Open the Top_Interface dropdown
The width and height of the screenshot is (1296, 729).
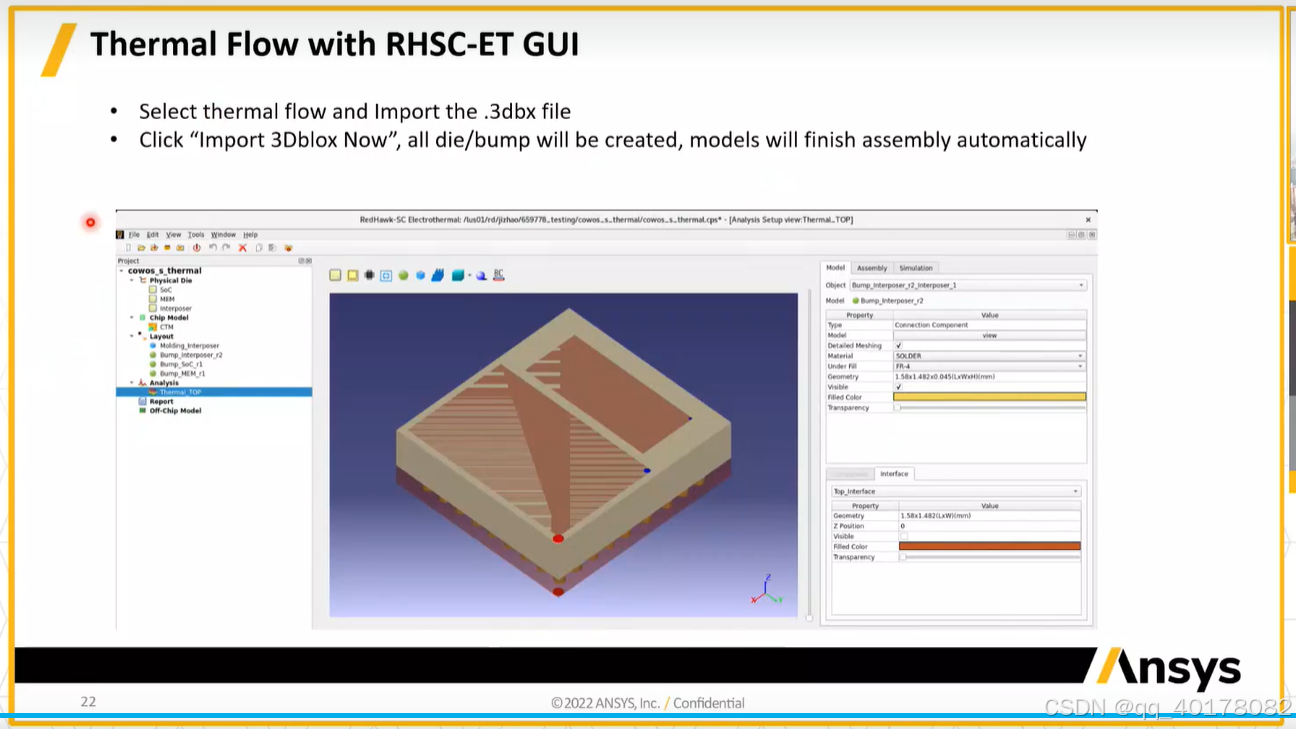click(956, 491)
